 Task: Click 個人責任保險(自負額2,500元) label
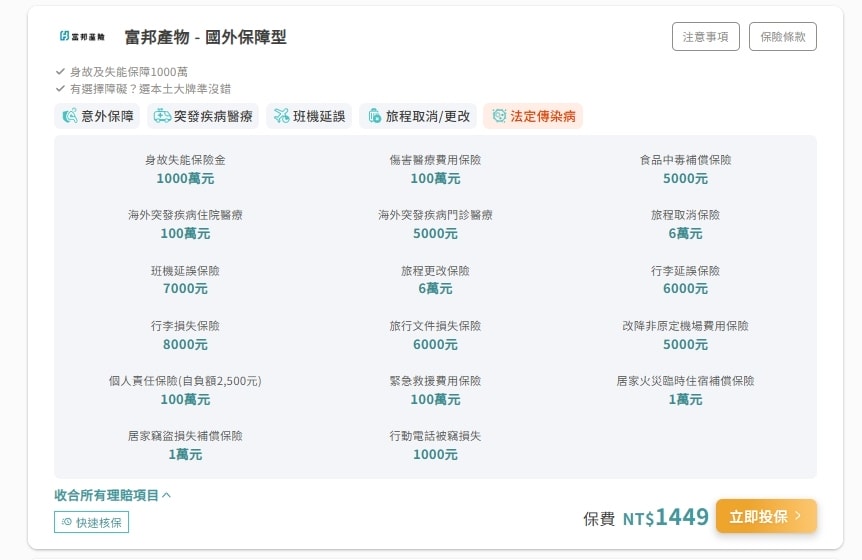point(185,381)
